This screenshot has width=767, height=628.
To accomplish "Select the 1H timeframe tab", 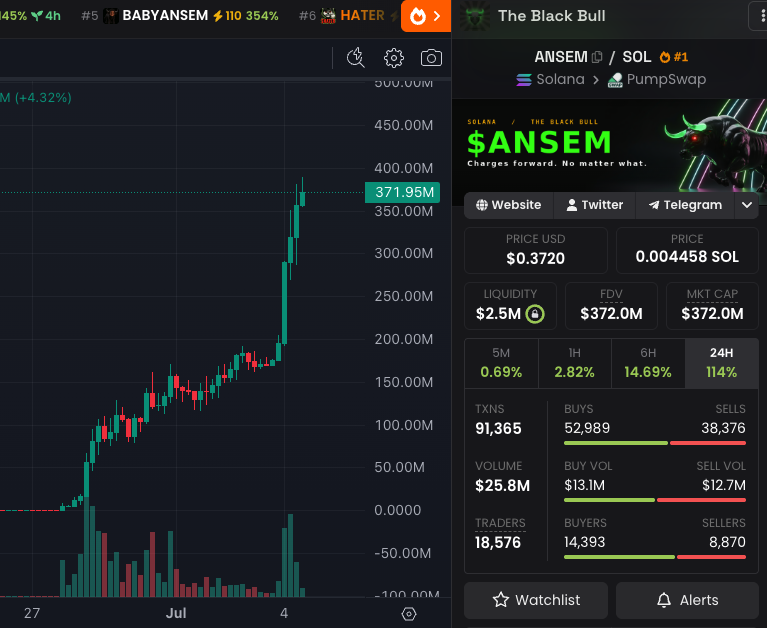I will pos(575,363).
